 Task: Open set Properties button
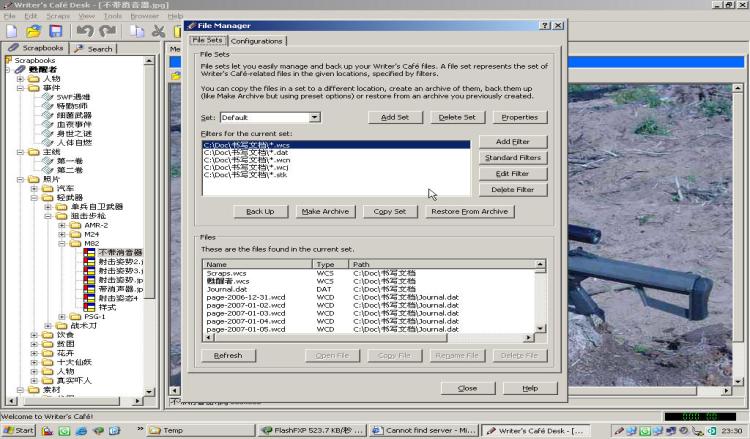coord(520,117)
